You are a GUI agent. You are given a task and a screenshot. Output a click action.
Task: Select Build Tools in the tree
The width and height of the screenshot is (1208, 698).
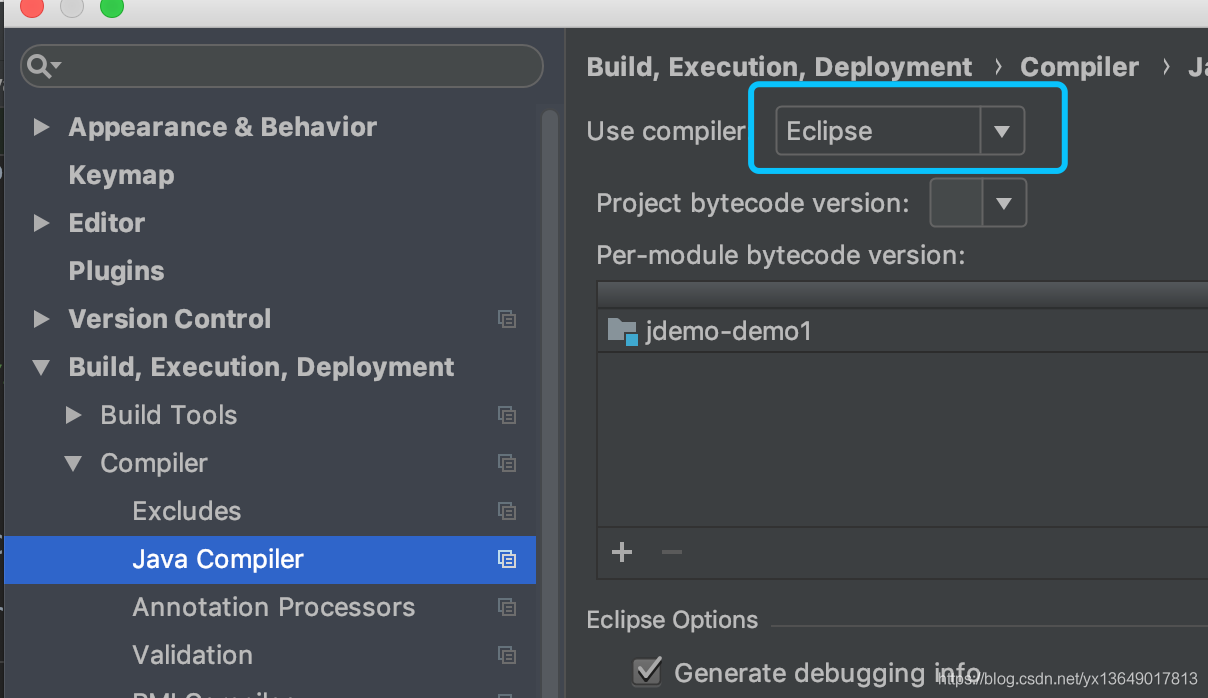(169, 415)
